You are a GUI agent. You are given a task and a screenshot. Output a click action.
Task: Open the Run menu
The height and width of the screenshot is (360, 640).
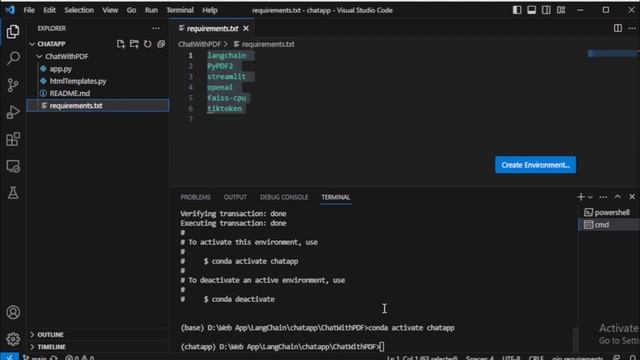tap(151, 10)
